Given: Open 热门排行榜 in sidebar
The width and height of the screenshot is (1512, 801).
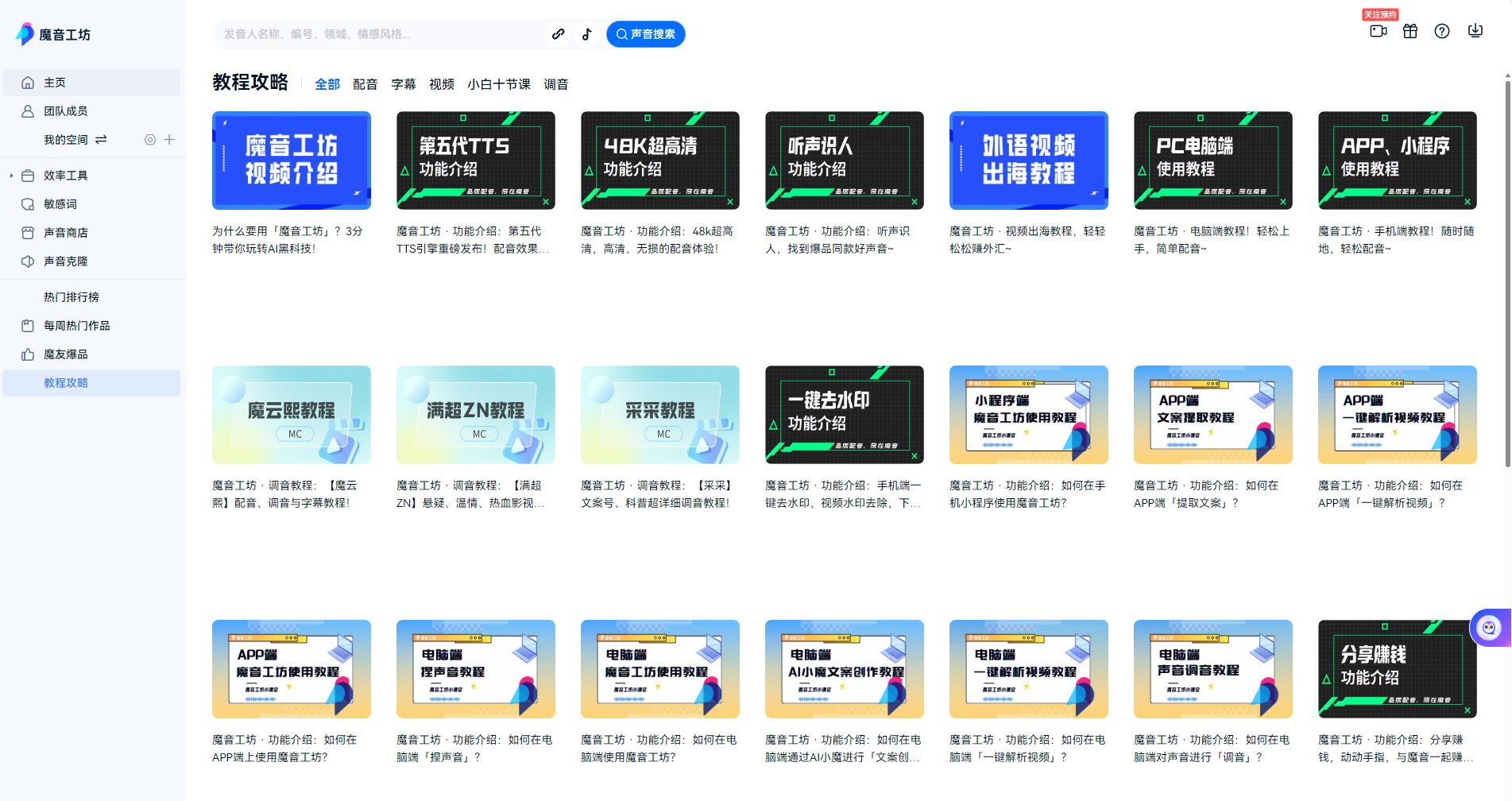Looking at the screenshot, I should (72, 297).
